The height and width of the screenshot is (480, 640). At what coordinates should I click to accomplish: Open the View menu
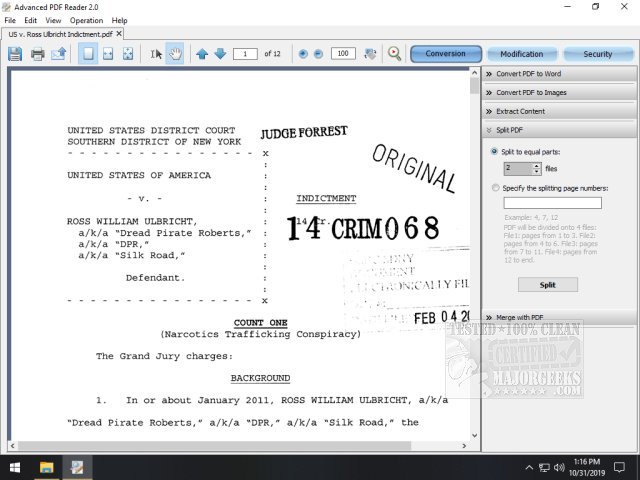pos(53,20)
